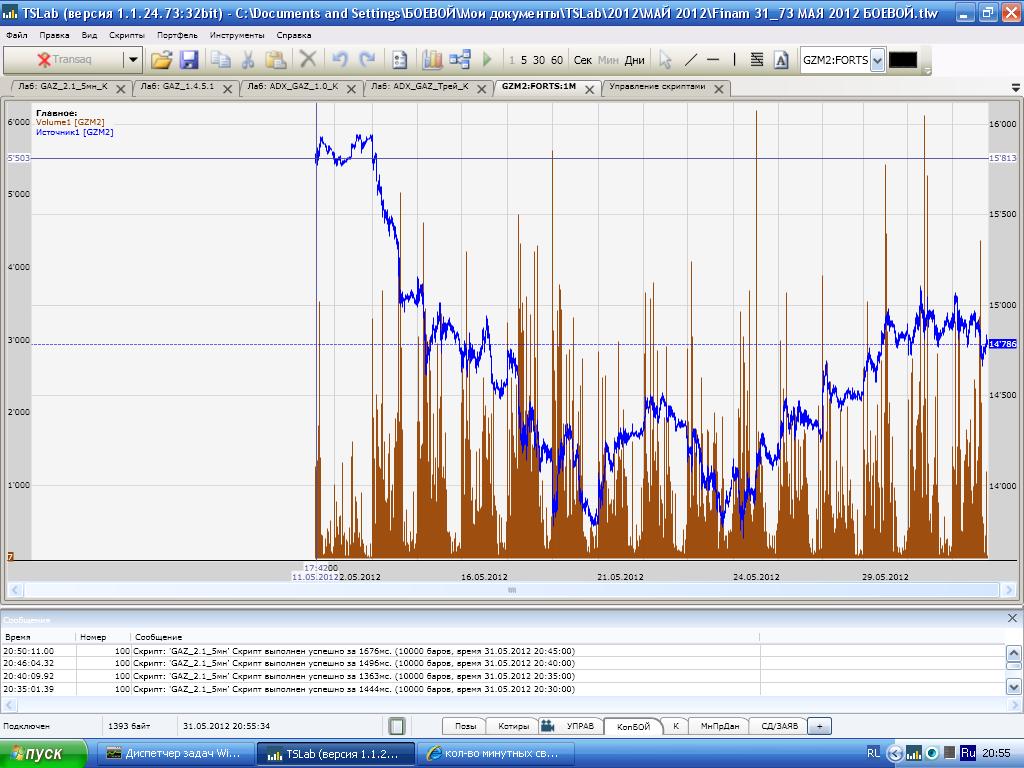Click the run script green play icon
1024x768 pixels.
487,60
